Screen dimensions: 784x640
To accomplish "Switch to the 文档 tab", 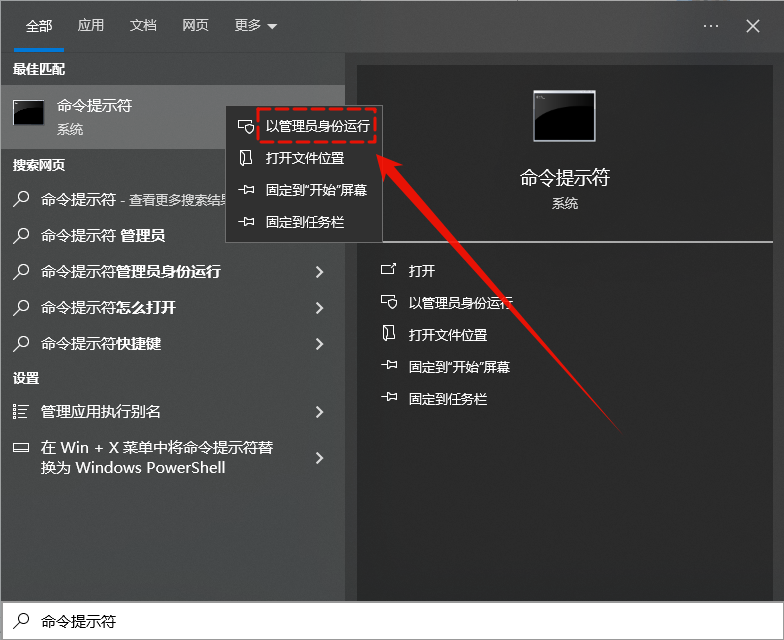I will [143, 25].
